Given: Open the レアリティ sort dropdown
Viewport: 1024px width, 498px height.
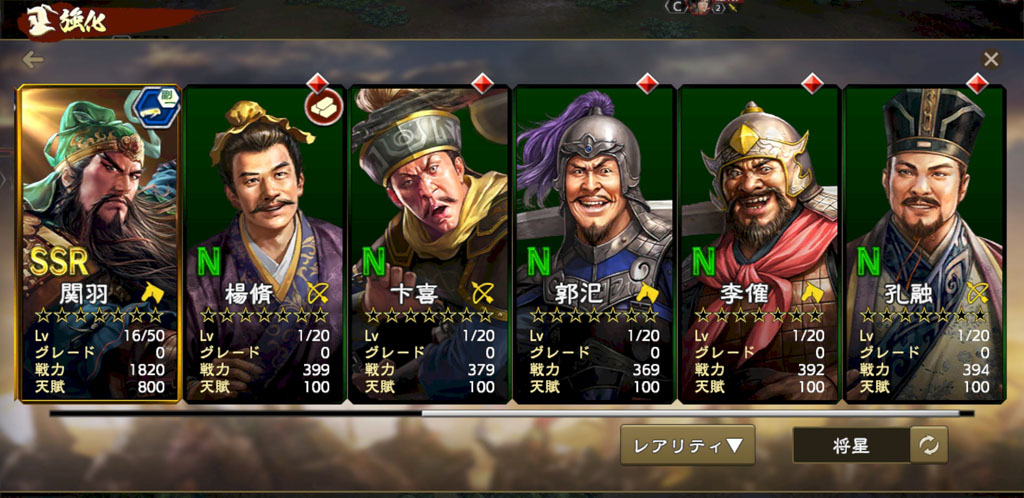Looking at the screenshot, I should pyautogui.click(x=688, y=445).
